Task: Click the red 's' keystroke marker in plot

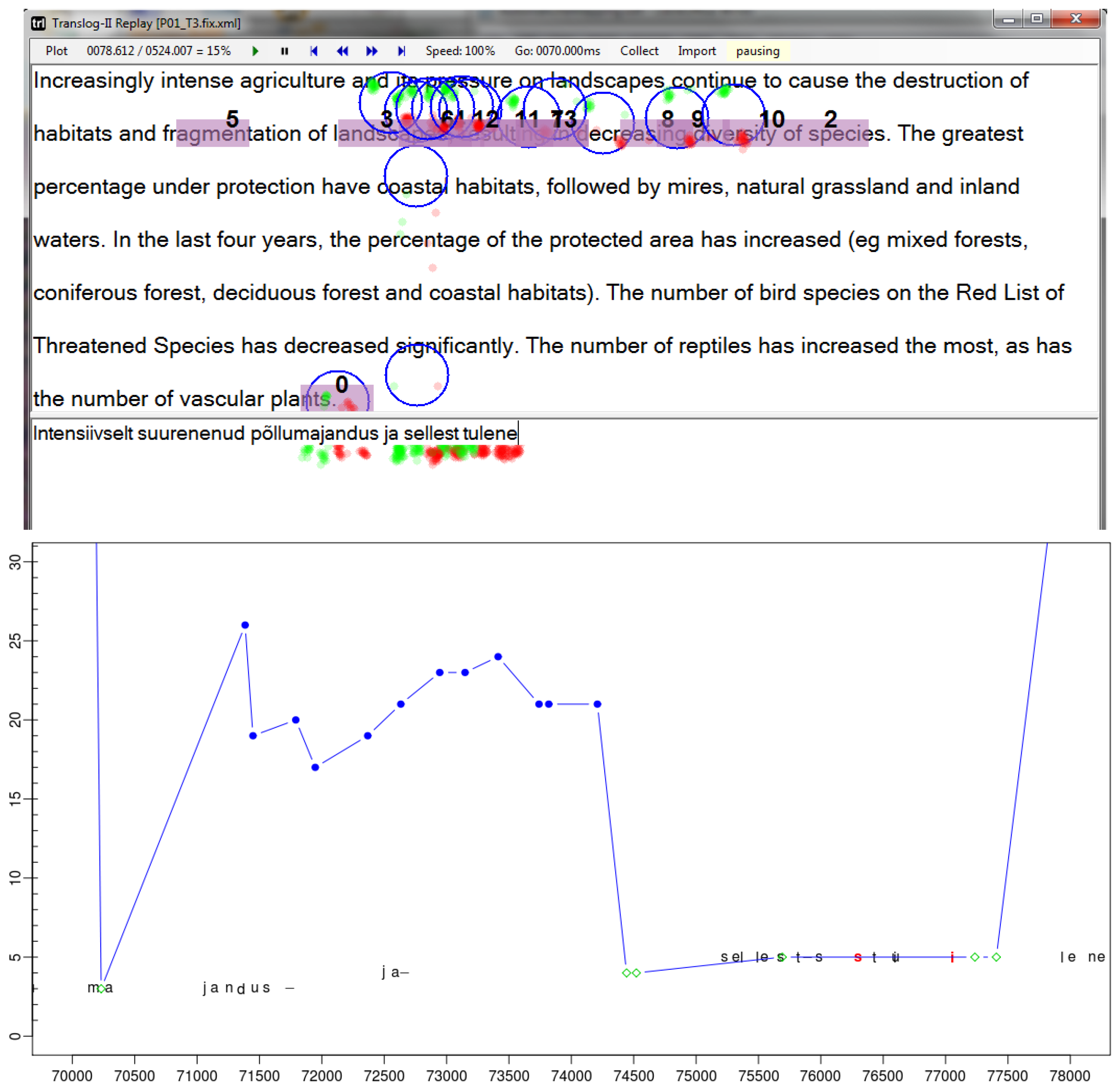Action: 857,957
